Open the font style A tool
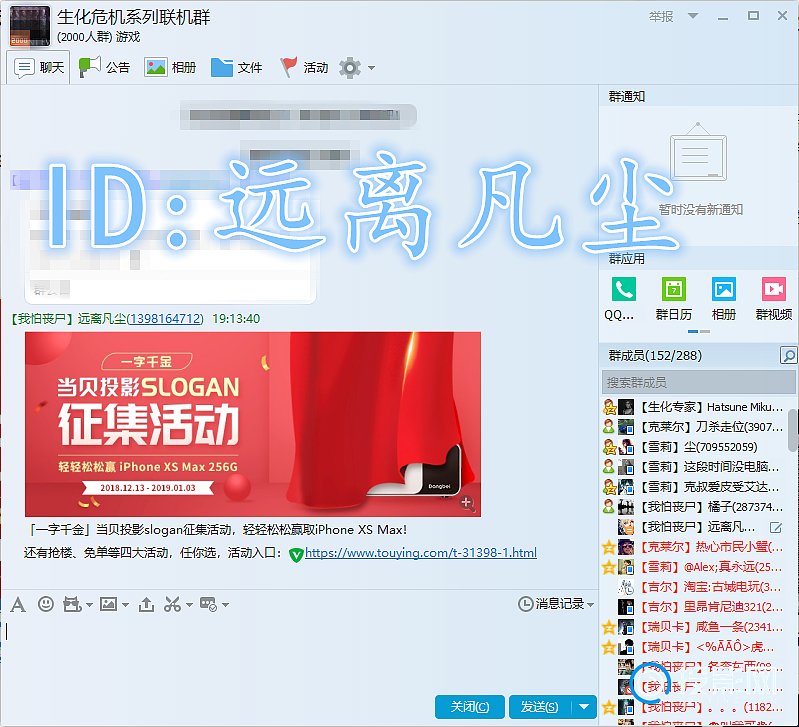 point(18,605)
